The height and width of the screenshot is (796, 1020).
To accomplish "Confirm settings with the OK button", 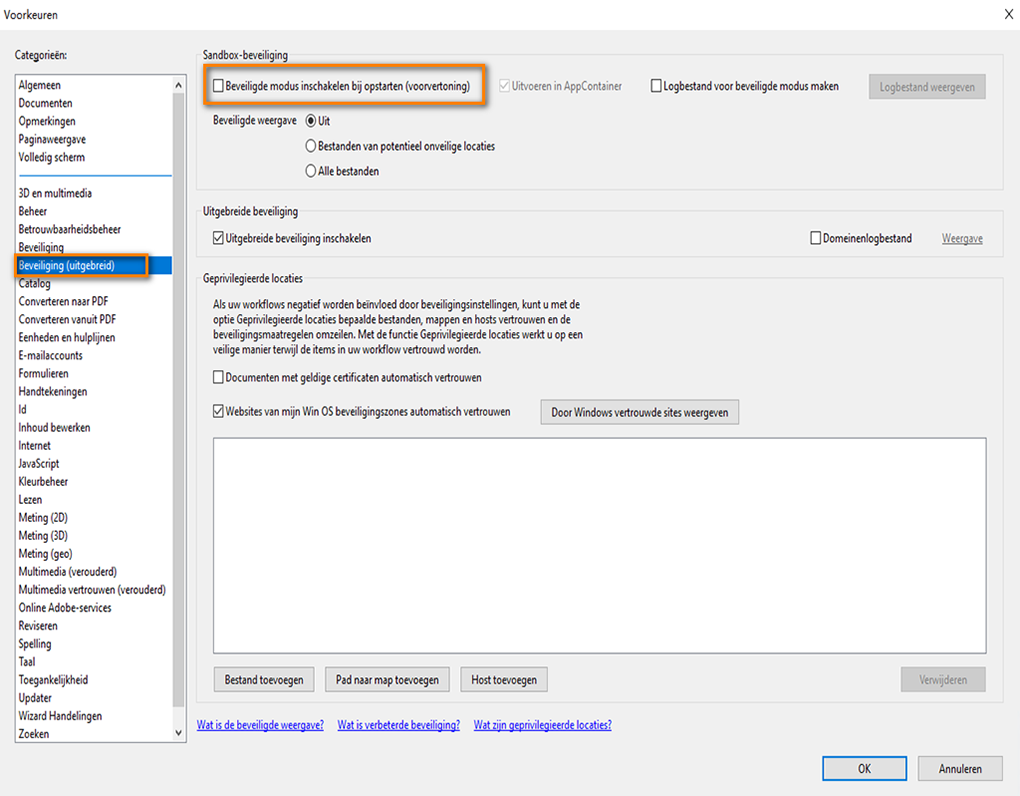I will [x=864, y=768].
